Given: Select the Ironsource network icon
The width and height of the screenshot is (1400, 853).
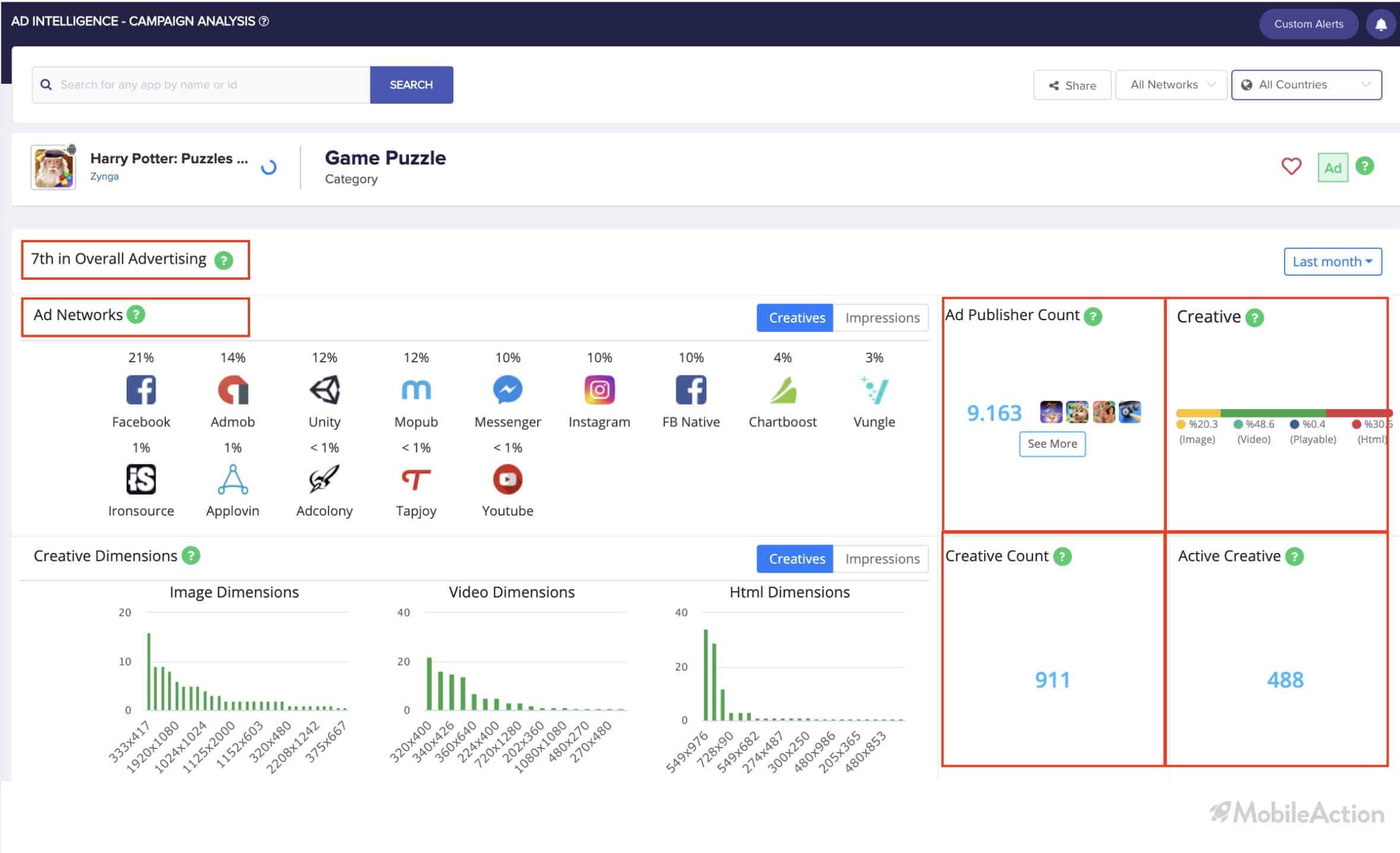Looking at the screenshot, I should (141, 479).
